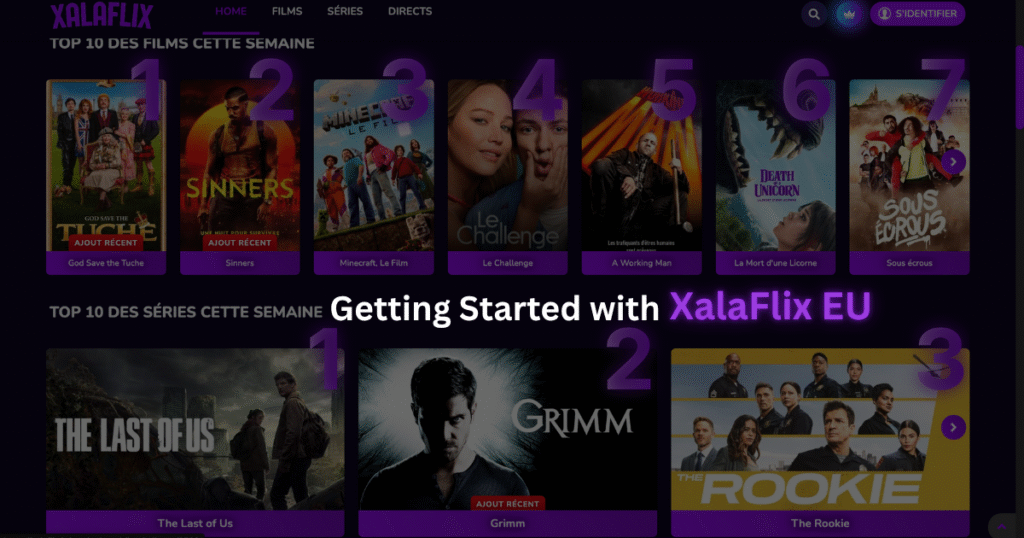Open Minecraft, Le Film poster
This screenshot has height=538, width=1024.
(374, 165)
